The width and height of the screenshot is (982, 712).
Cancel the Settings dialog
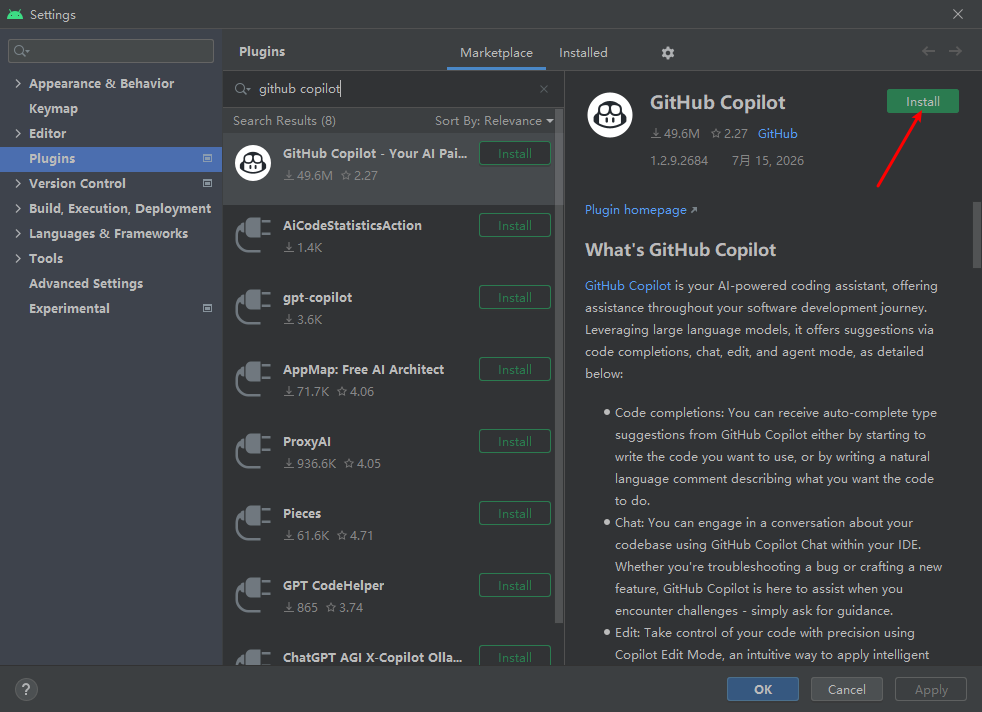[x=847, y=689]
